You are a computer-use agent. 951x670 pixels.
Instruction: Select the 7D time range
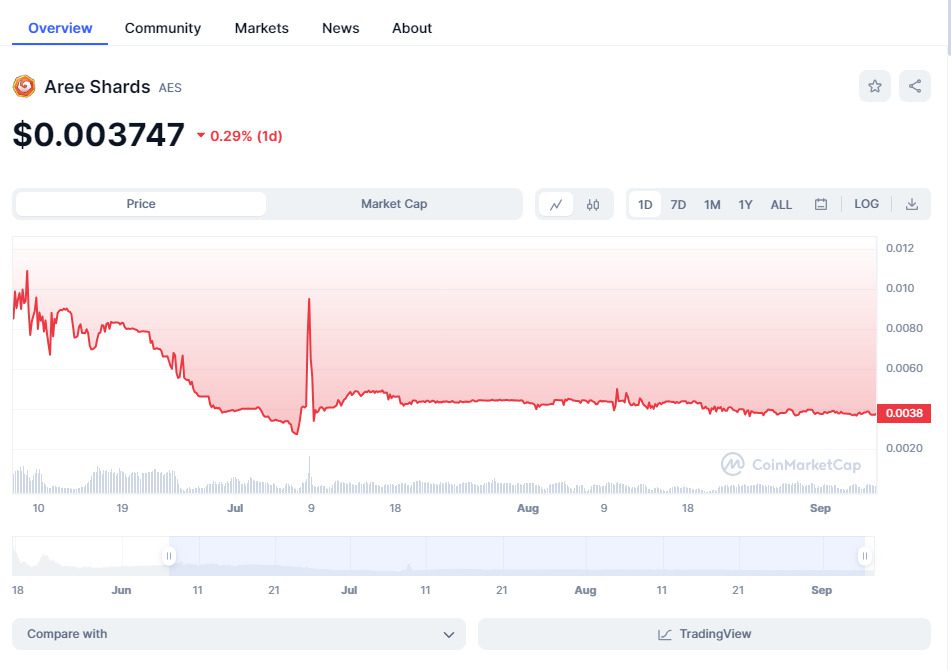click(678, 204)
